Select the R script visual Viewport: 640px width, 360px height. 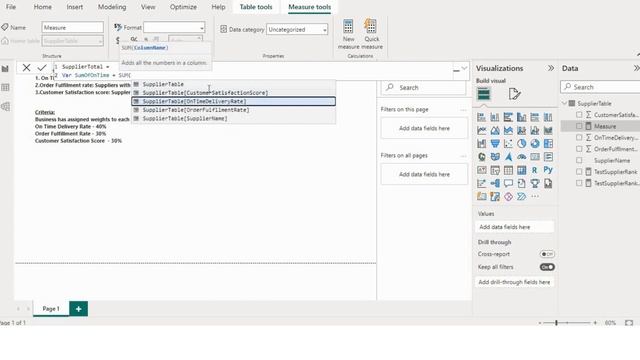point(535,170)
